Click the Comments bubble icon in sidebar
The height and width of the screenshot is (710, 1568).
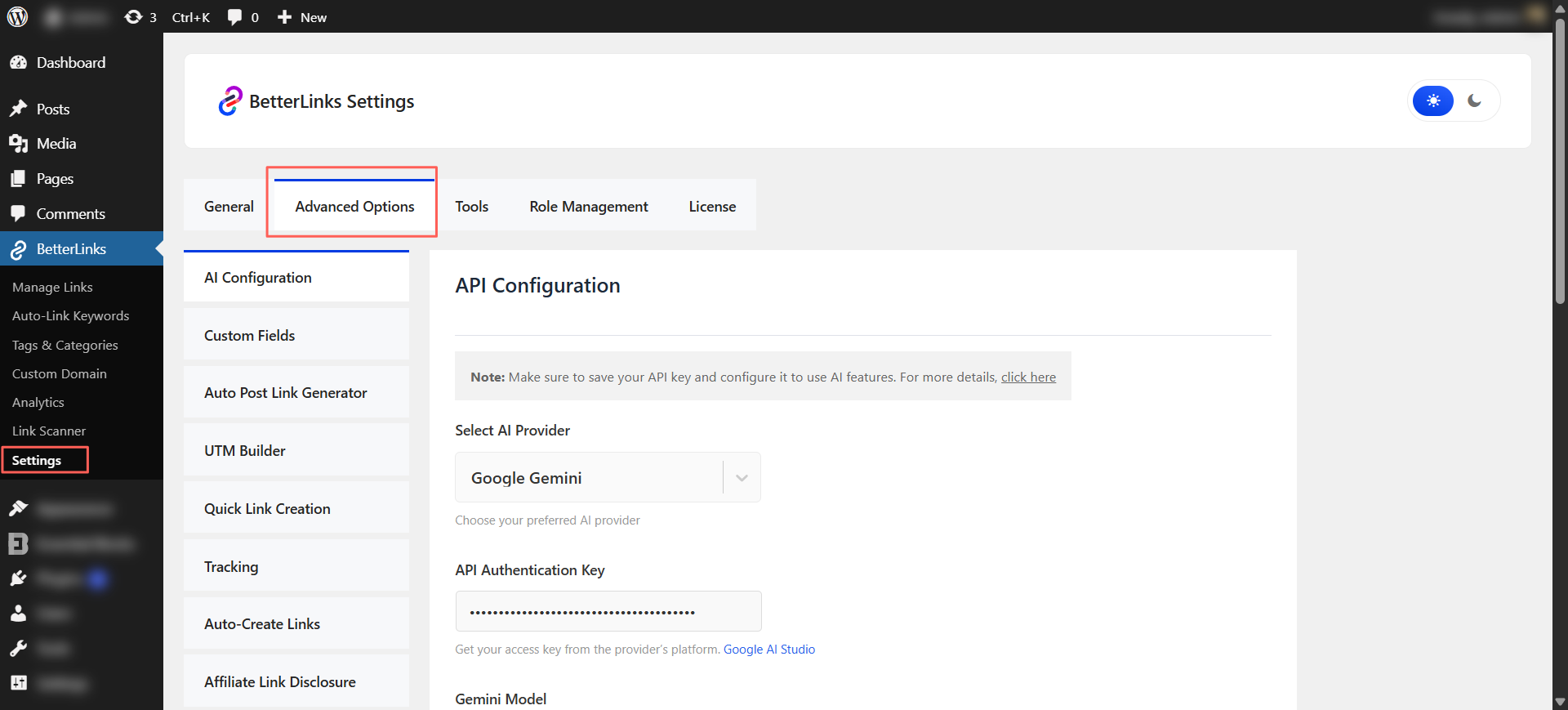click(x=18, y=213)
